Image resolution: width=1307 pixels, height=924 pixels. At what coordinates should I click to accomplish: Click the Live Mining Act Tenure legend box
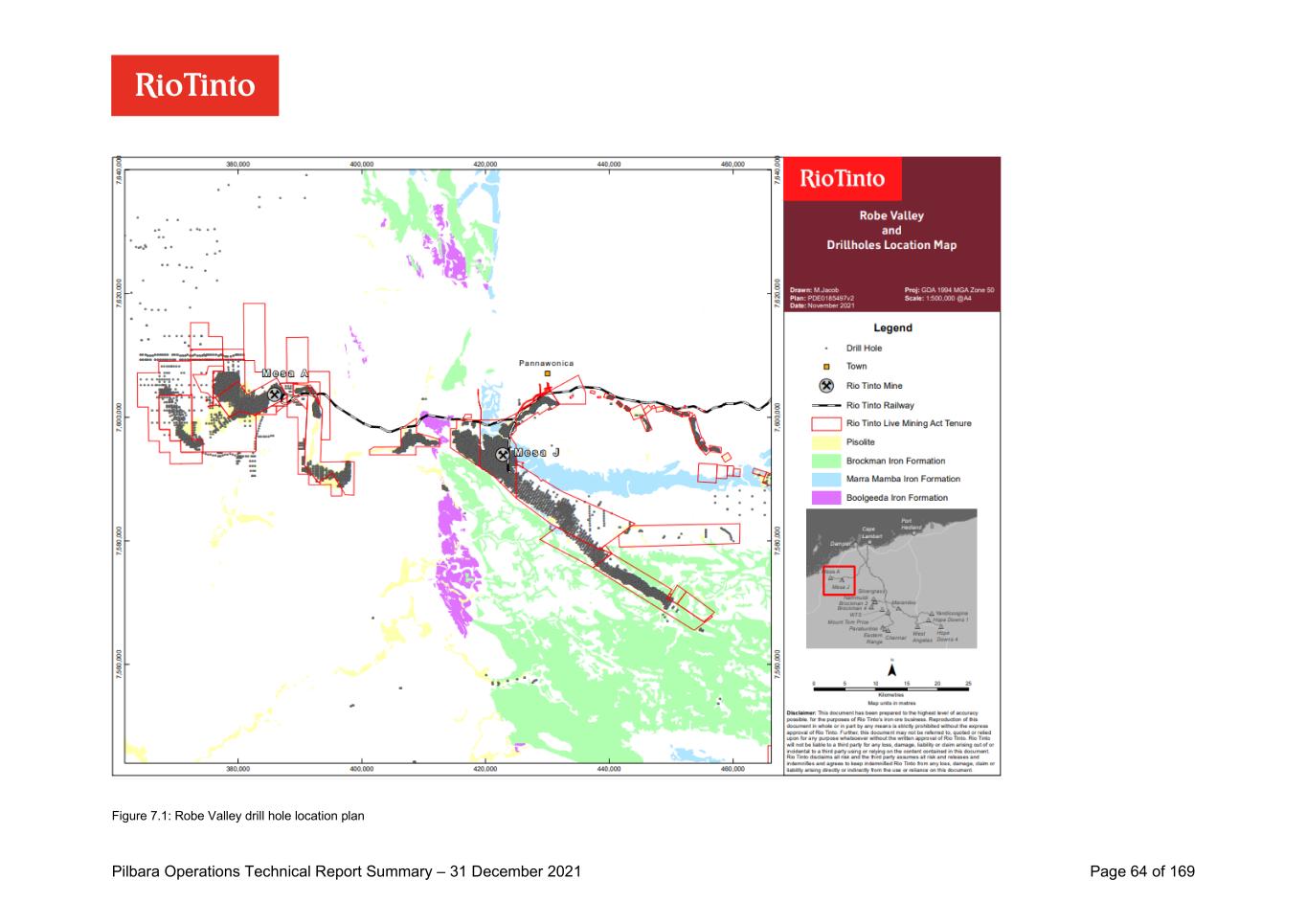(x=826, y=423)
